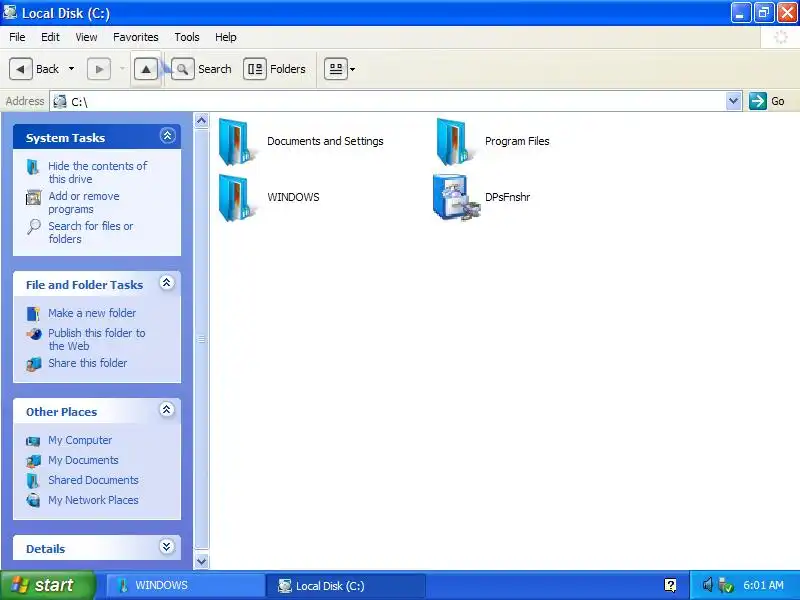Click the DPsFnshr file name

tap(507, 197)
